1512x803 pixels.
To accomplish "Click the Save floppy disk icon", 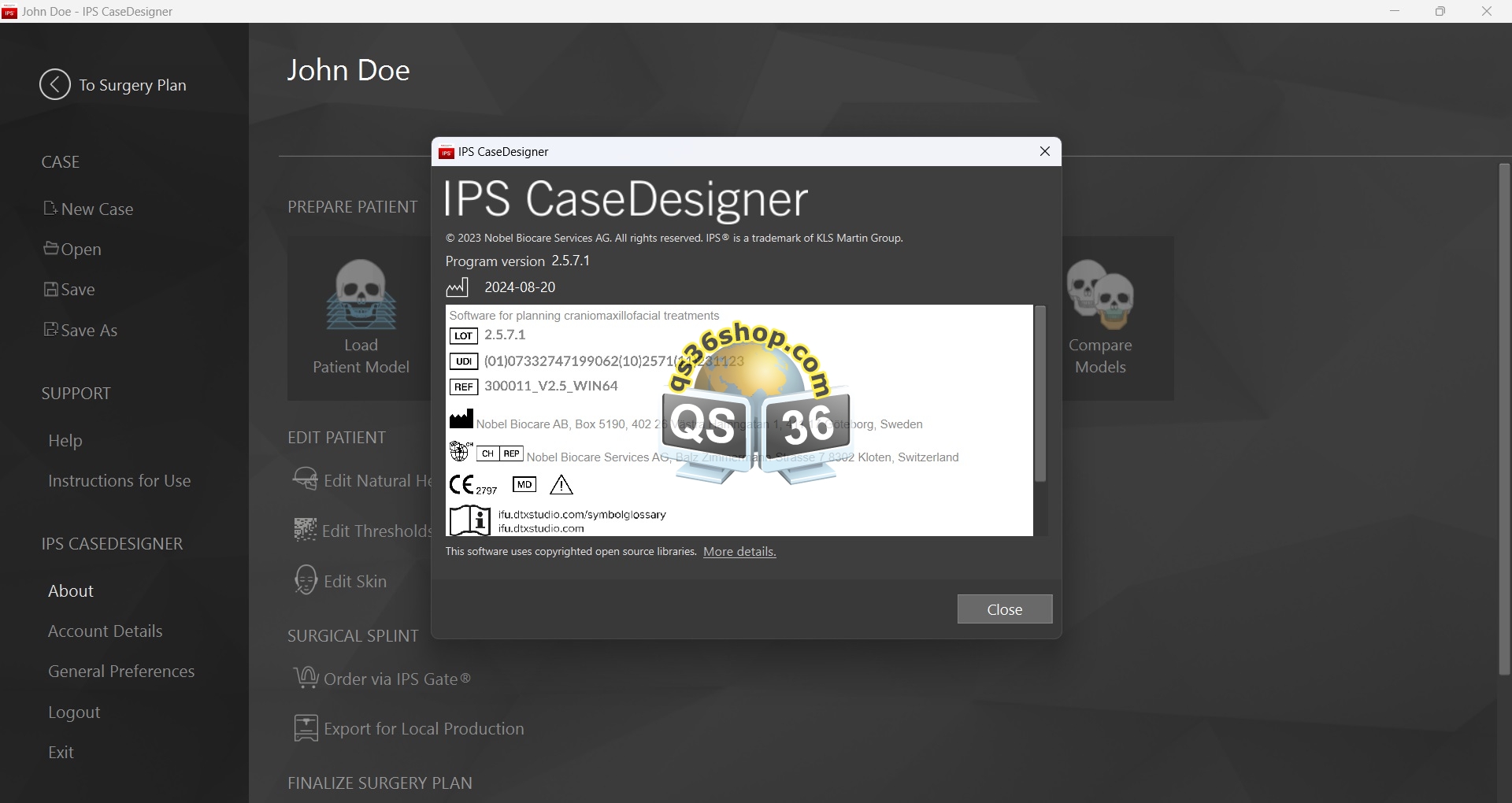I will point(51,289).
